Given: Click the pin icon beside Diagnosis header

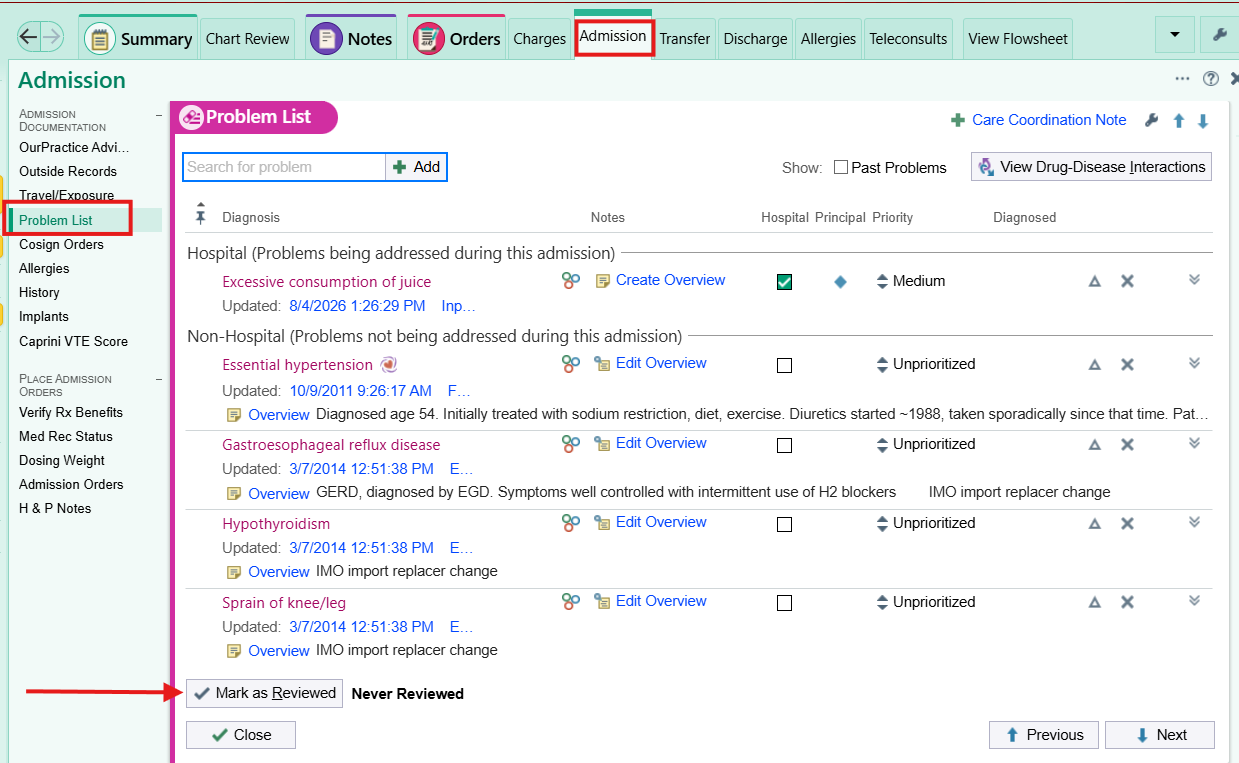Looking at the screenshot, I should [x=201, y=216].
